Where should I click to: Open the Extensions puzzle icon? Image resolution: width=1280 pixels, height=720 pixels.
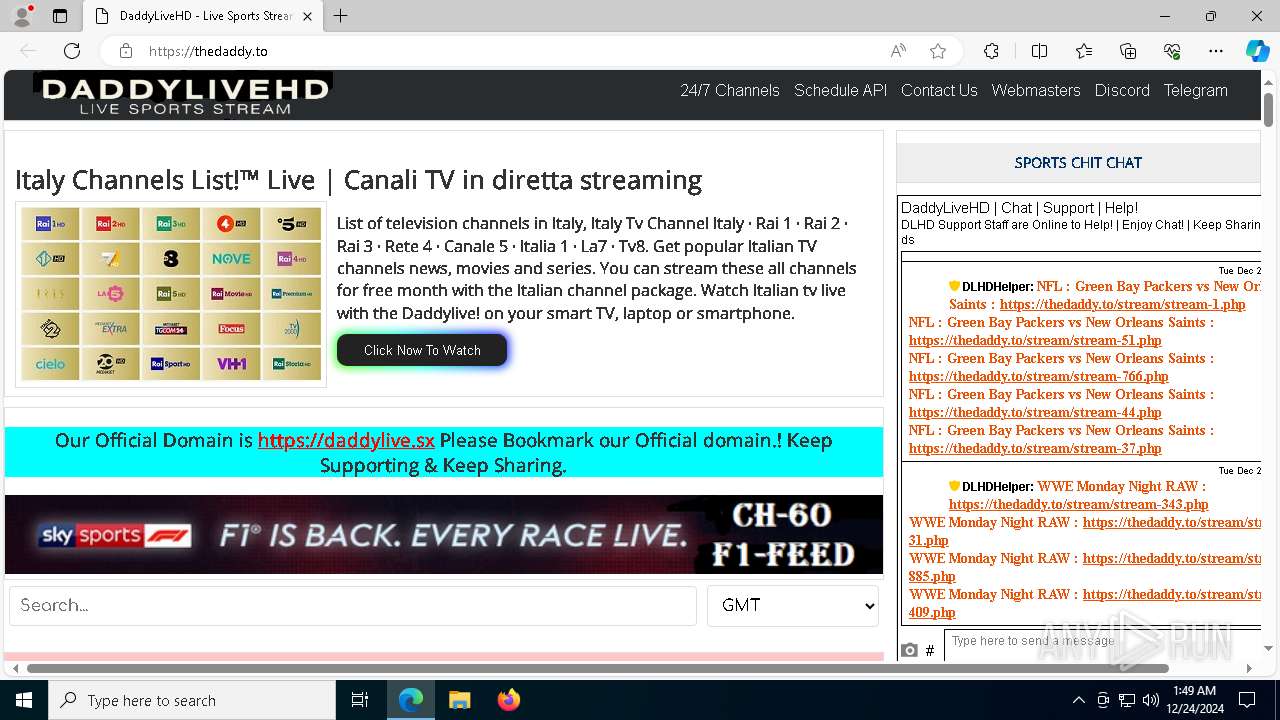pos(991,51)
